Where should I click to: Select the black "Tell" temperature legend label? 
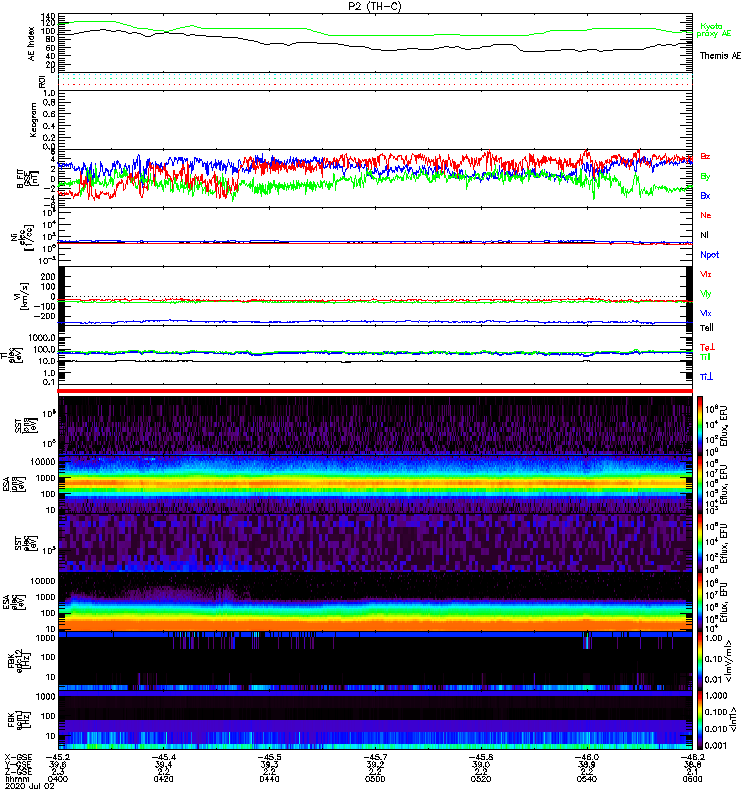pyautogui.click(x=707, y=328)
